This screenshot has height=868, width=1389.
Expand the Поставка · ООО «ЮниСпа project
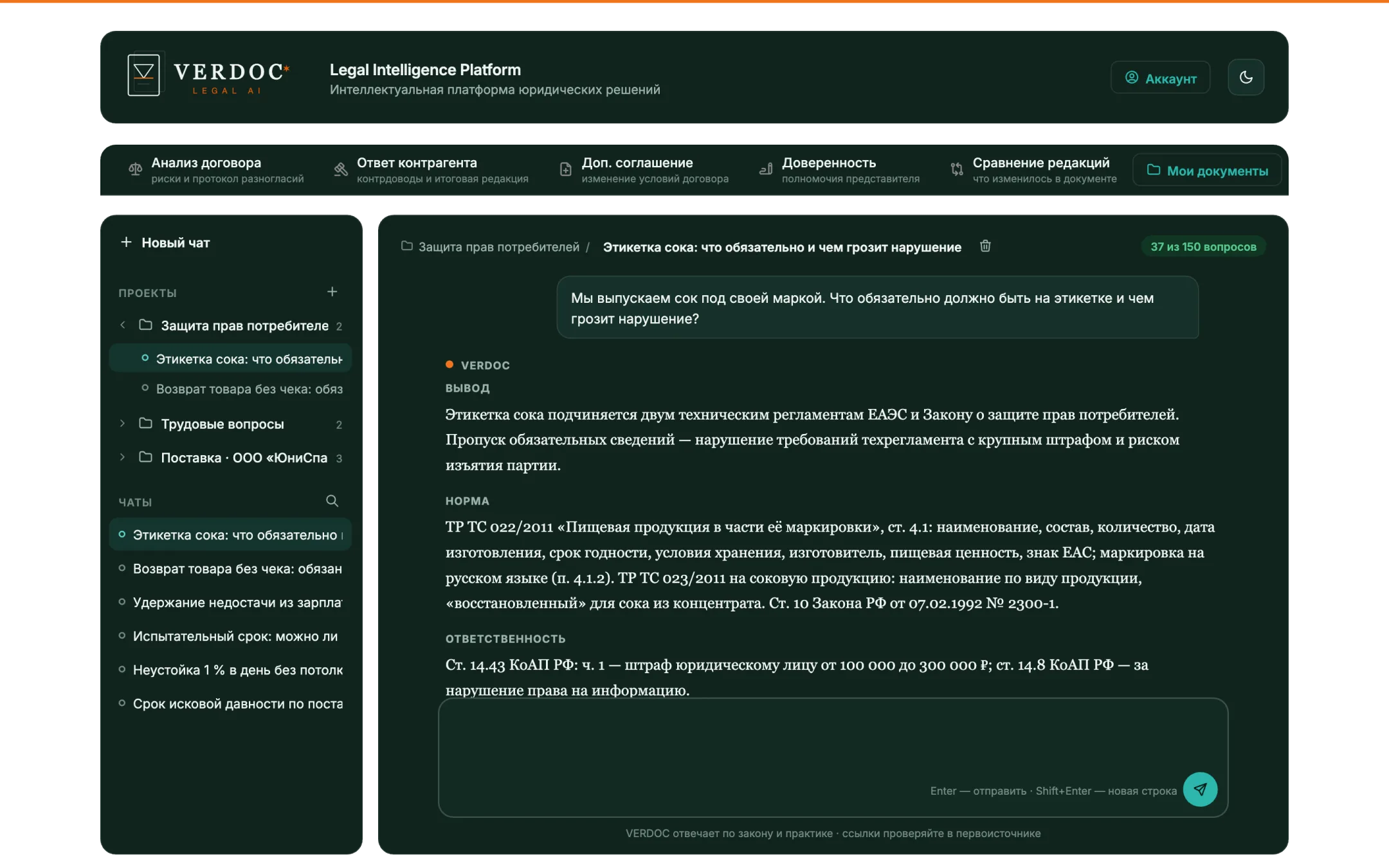tap(123, 457)
